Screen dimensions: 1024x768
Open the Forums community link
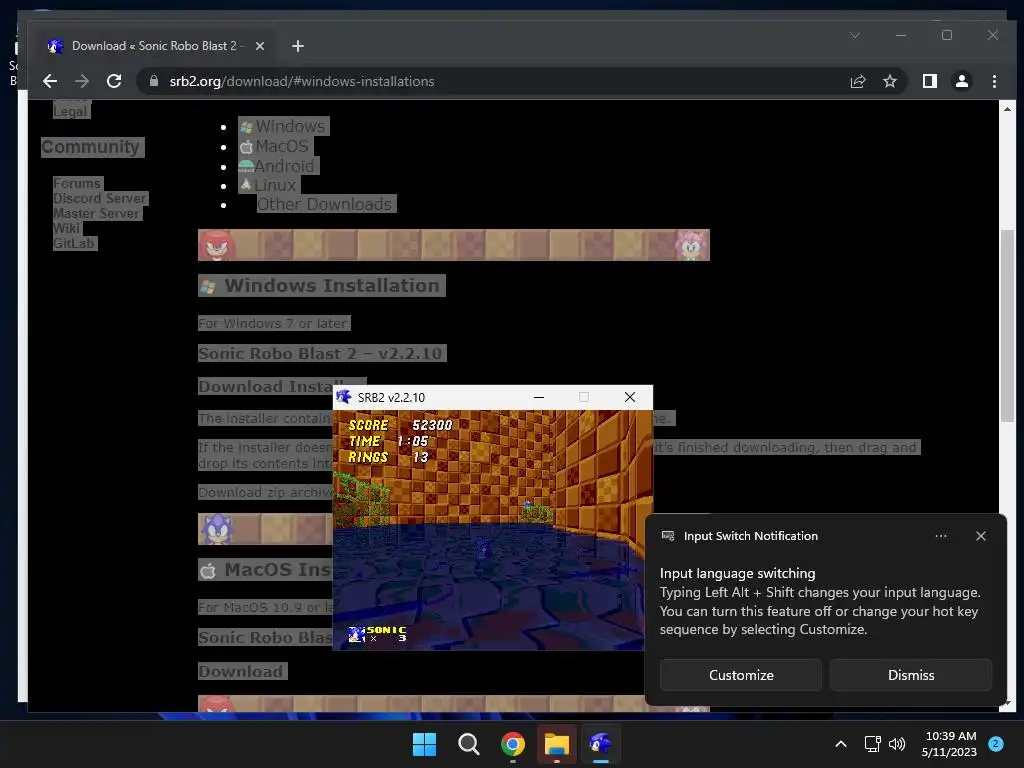click(77, 183)
